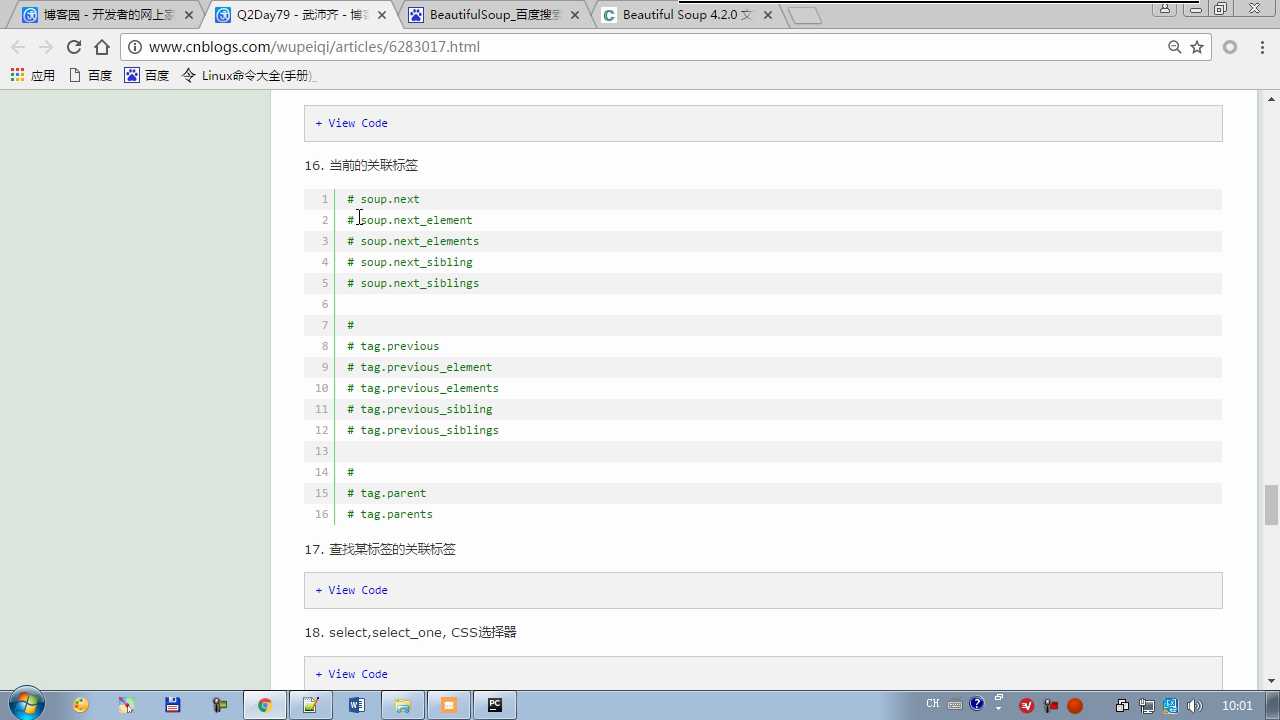Open orange app icon in taskbar
This screenshot has height=720, width=1280.
pyautogui.click(x=449, y=705)
